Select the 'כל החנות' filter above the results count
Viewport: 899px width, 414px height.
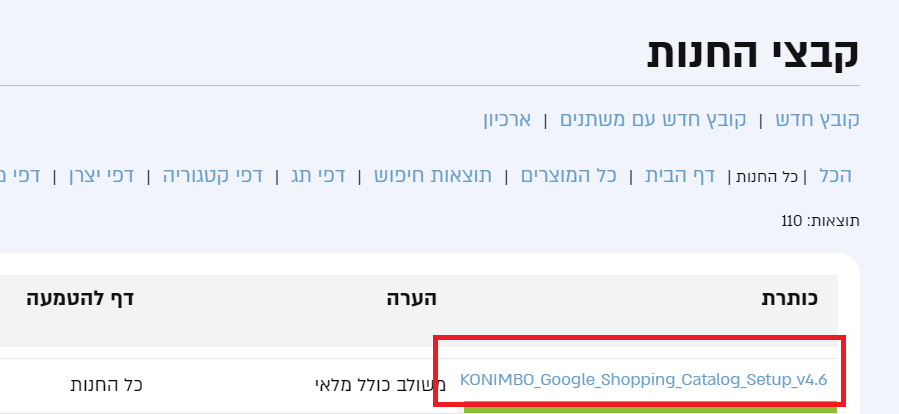point(769,178)
